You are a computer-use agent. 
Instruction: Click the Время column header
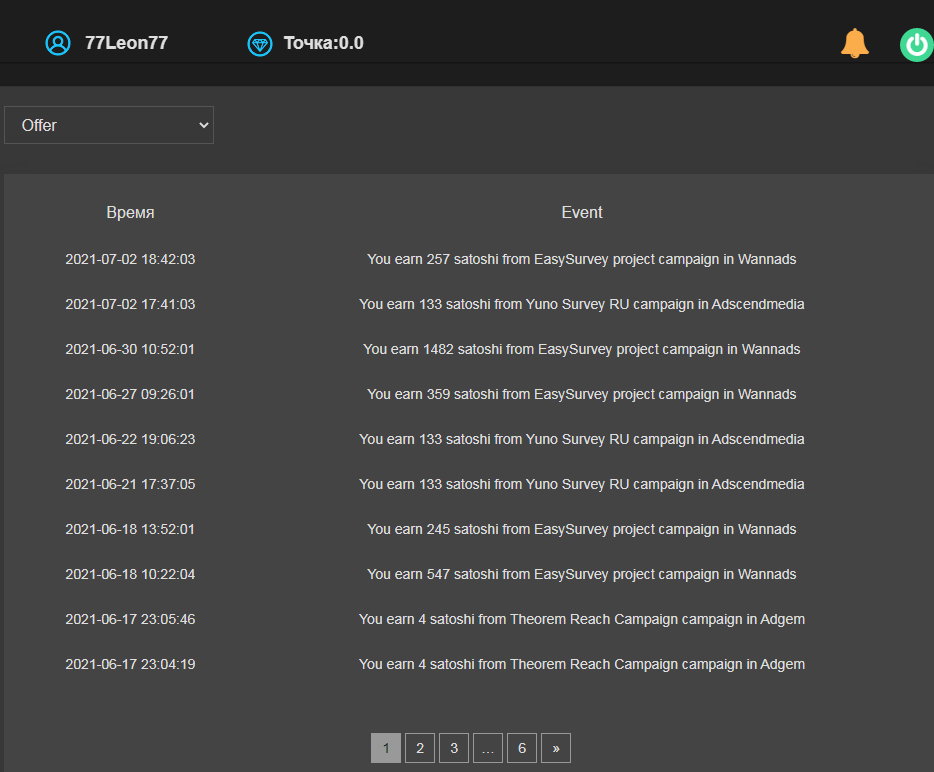(130, 213)
